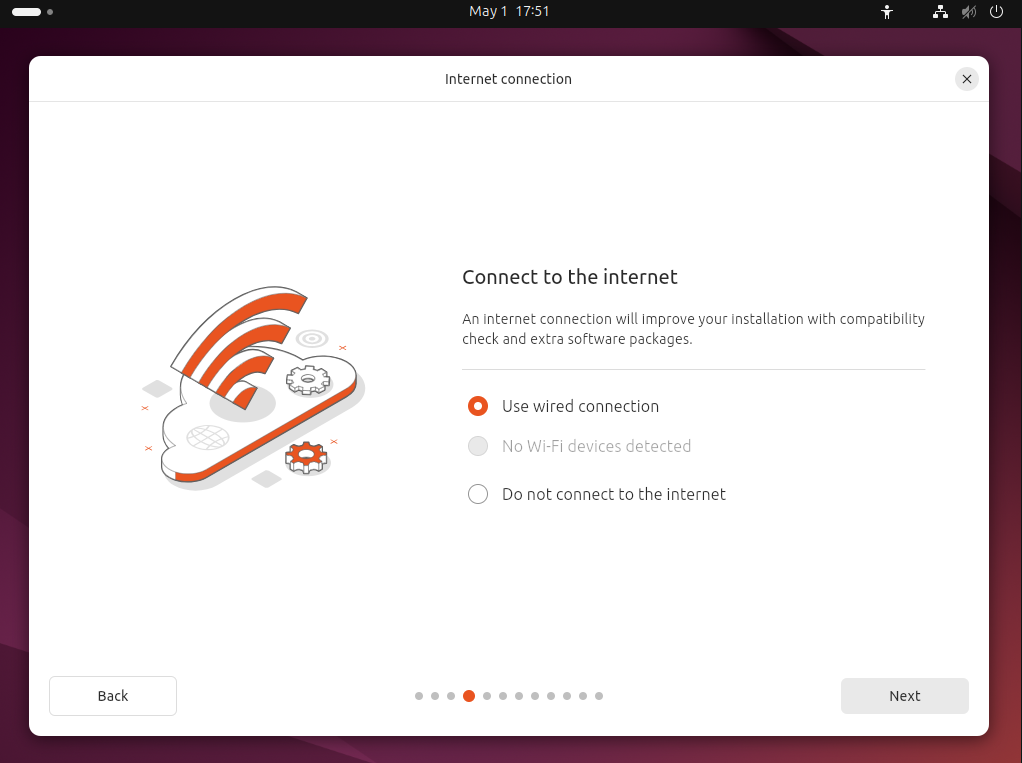Select the Use wired connection radio button
The height and width of the screenshot is (763, 1022).
pyautogui.click(x=478, y=406)
